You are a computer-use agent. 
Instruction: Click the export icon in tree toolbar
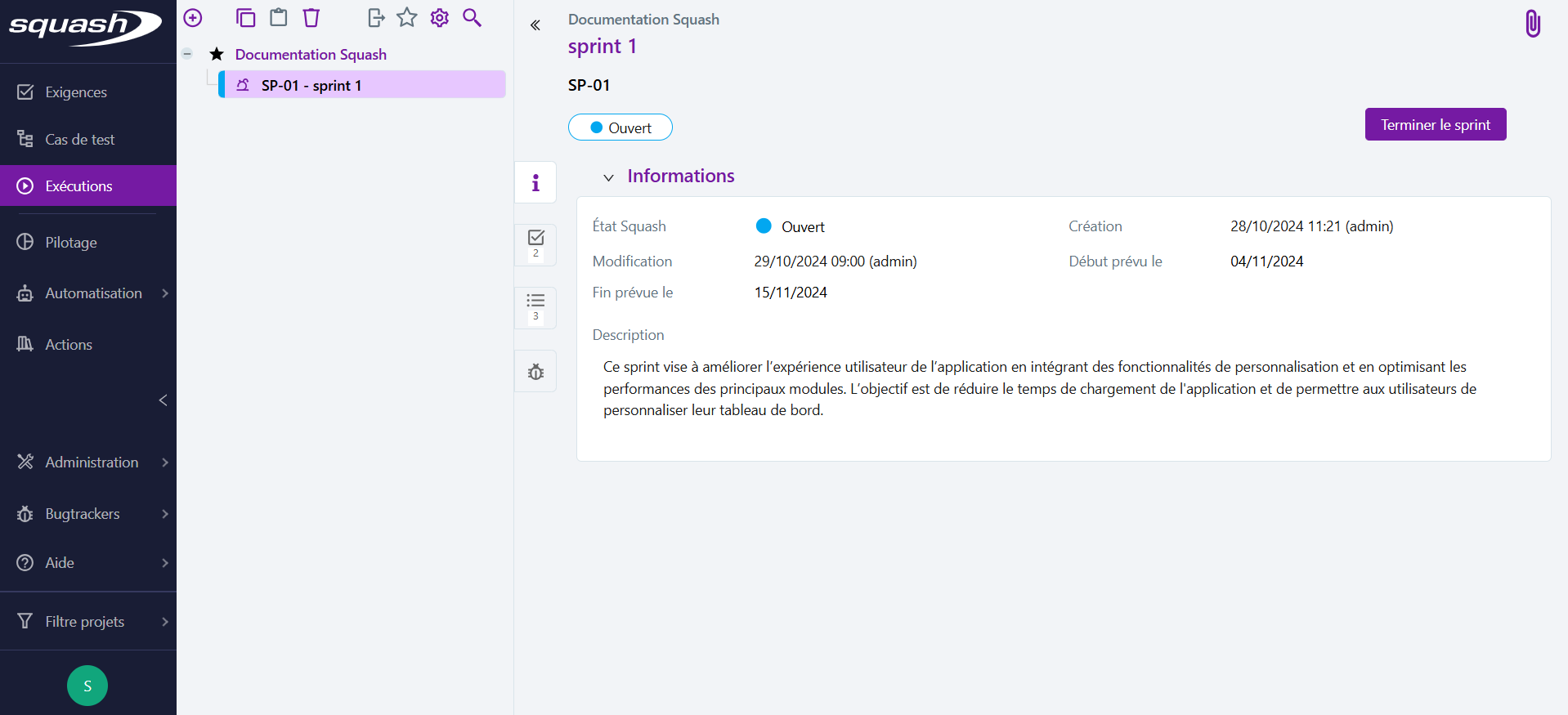[376, 17]
